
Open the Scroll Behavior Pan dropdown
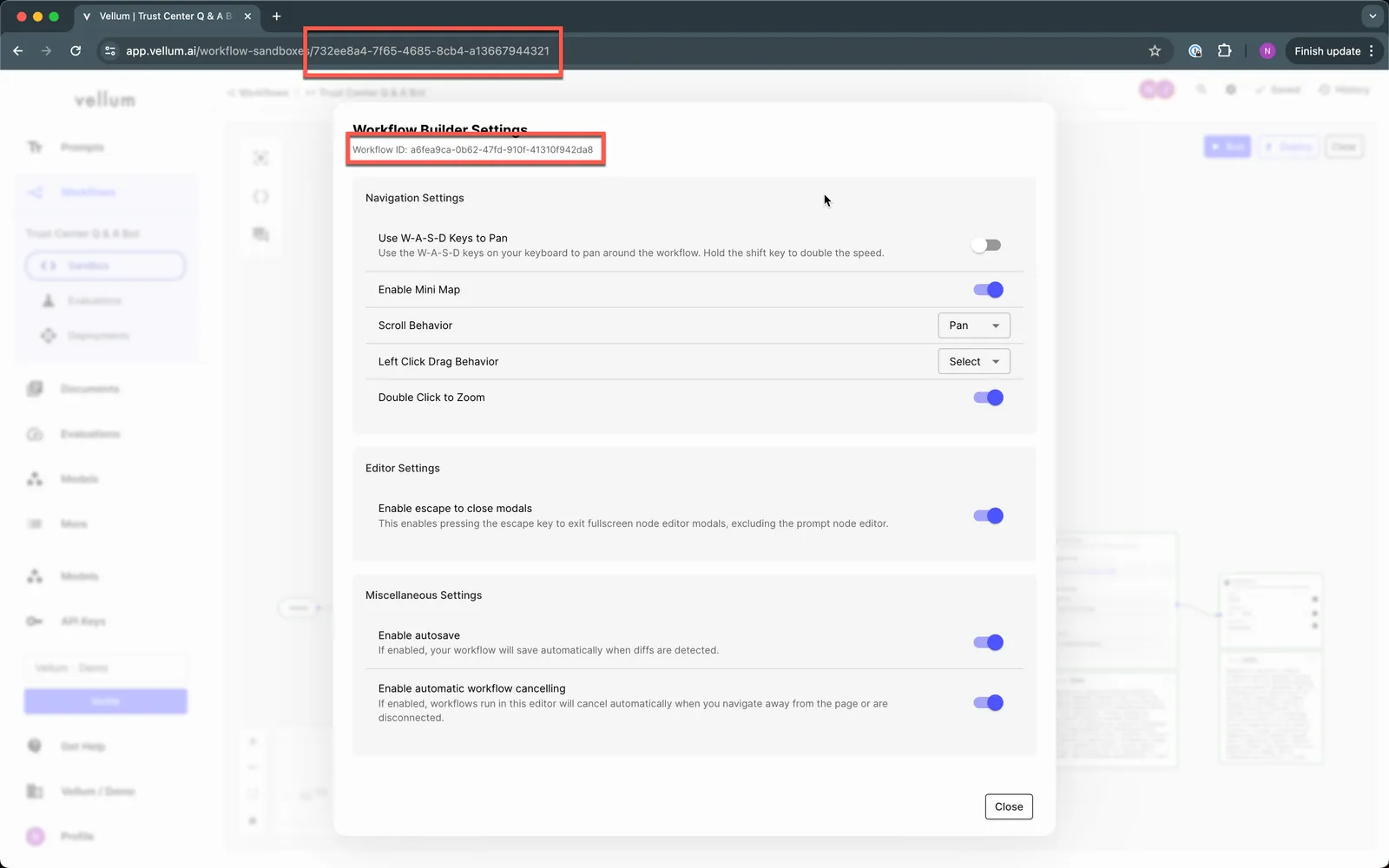point(974,325)
